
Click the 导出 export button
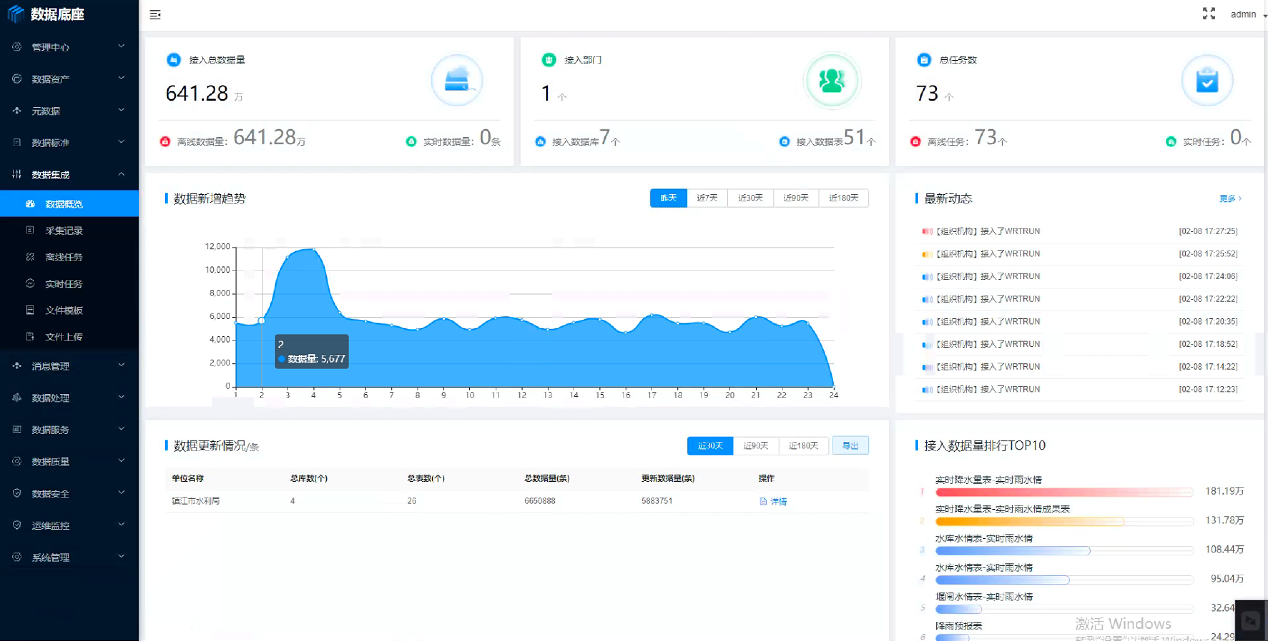point(850,446)
